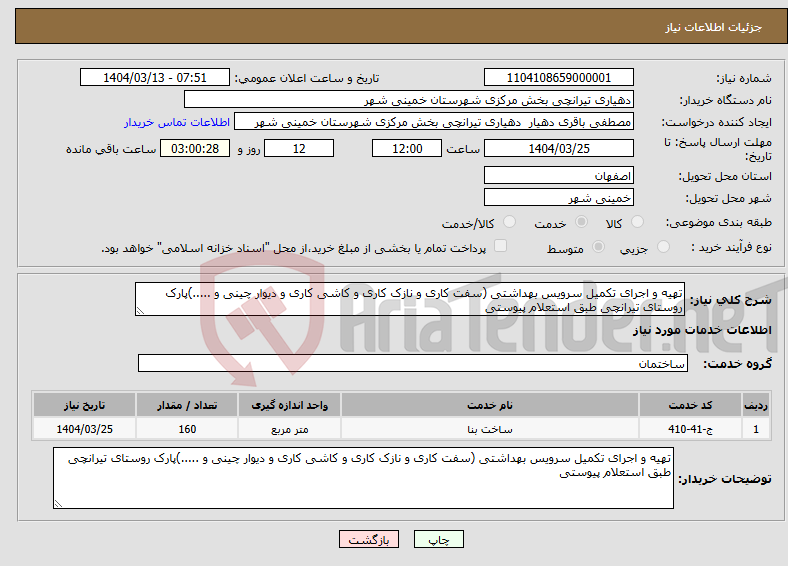Click the کد خدمت column header
788x566 pixels.
(x=691, y=405)
